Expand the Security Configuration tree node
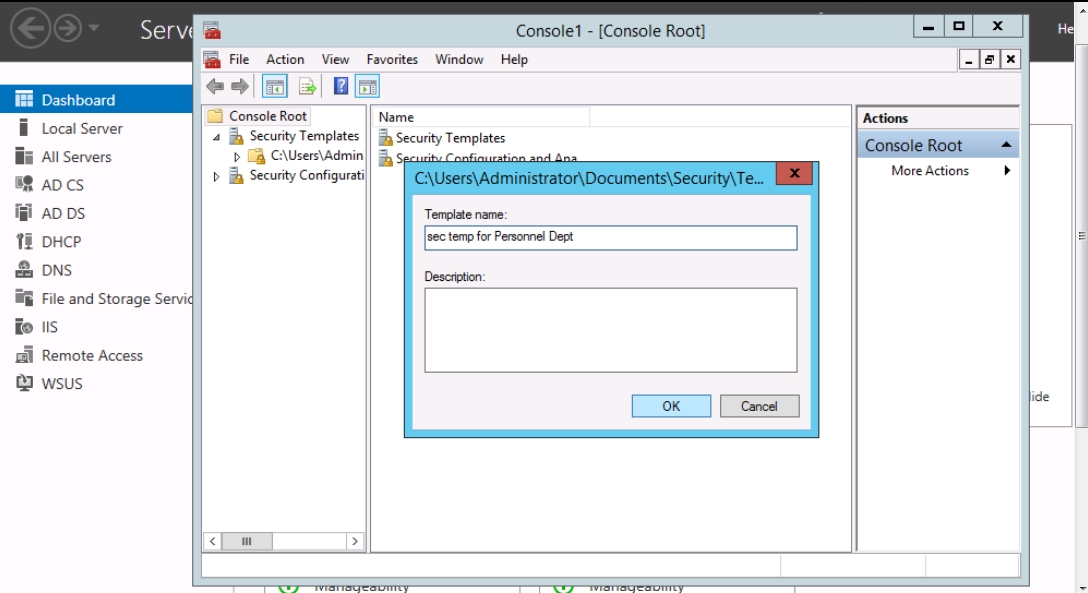Viewport: 1088px width, 593px height. pyautogui.click(x=217, y=177)
